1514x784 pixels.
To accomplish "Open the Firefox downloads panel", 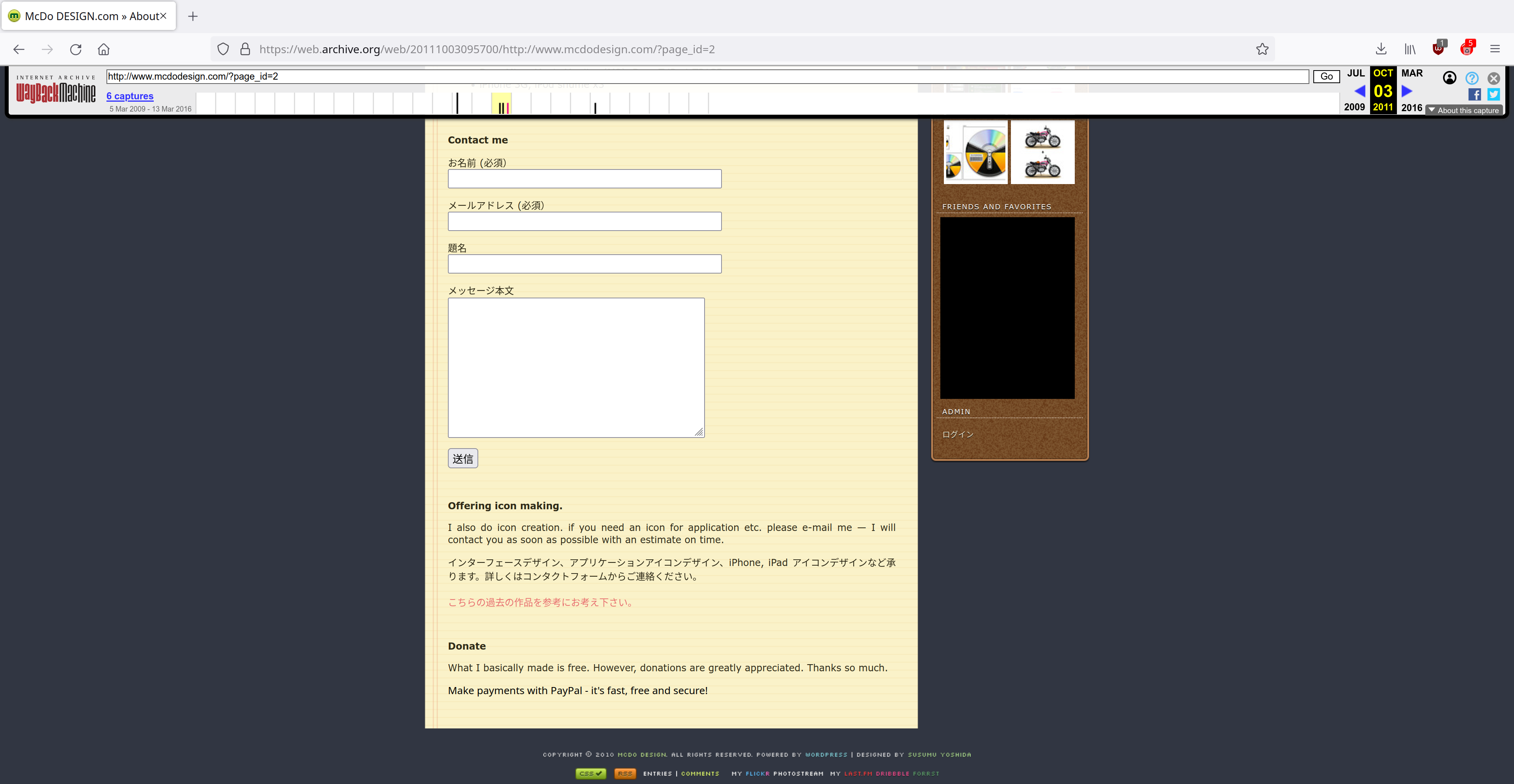I will click(x=1381, y=49).
